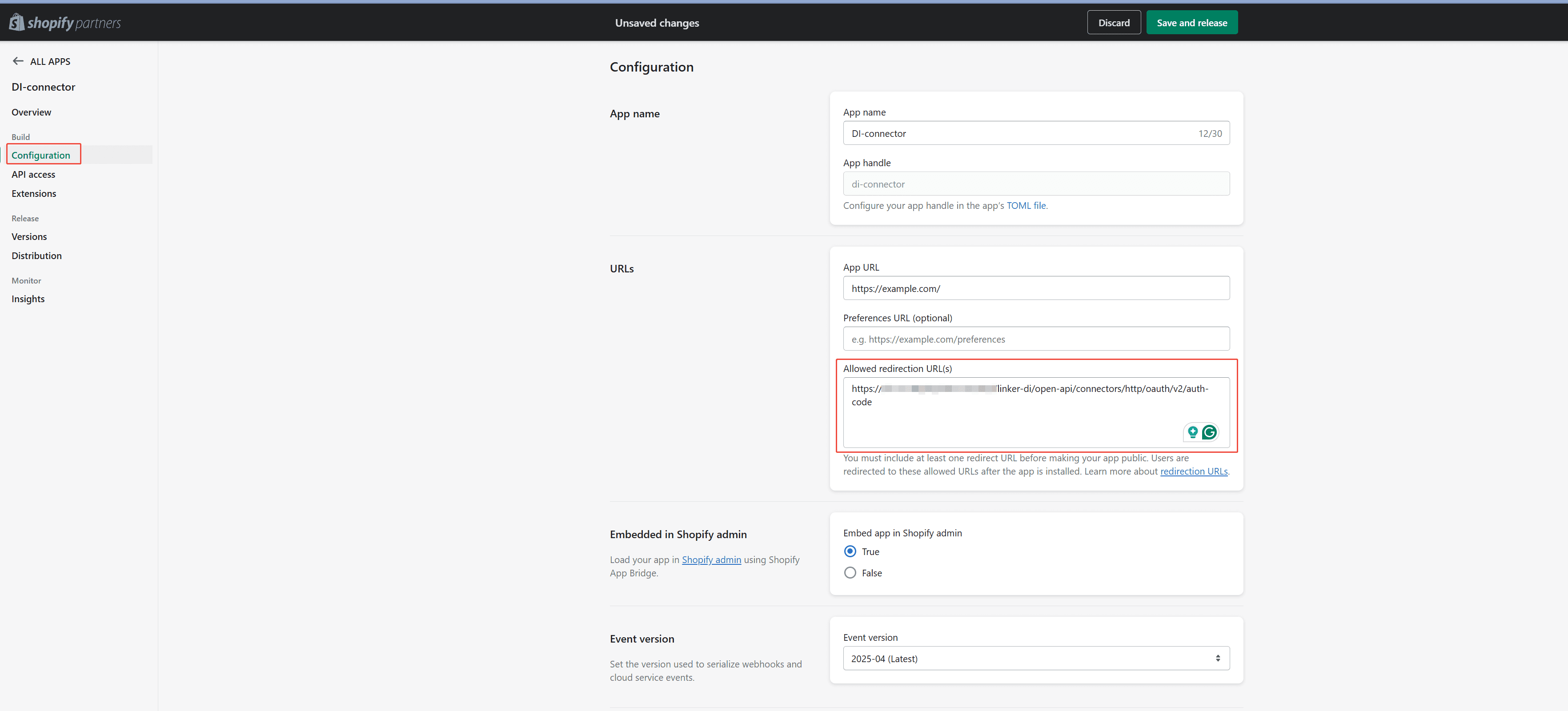
Task: Click the Allowed redirection URL(s) textarea
Action: [x=1036, y=412]
